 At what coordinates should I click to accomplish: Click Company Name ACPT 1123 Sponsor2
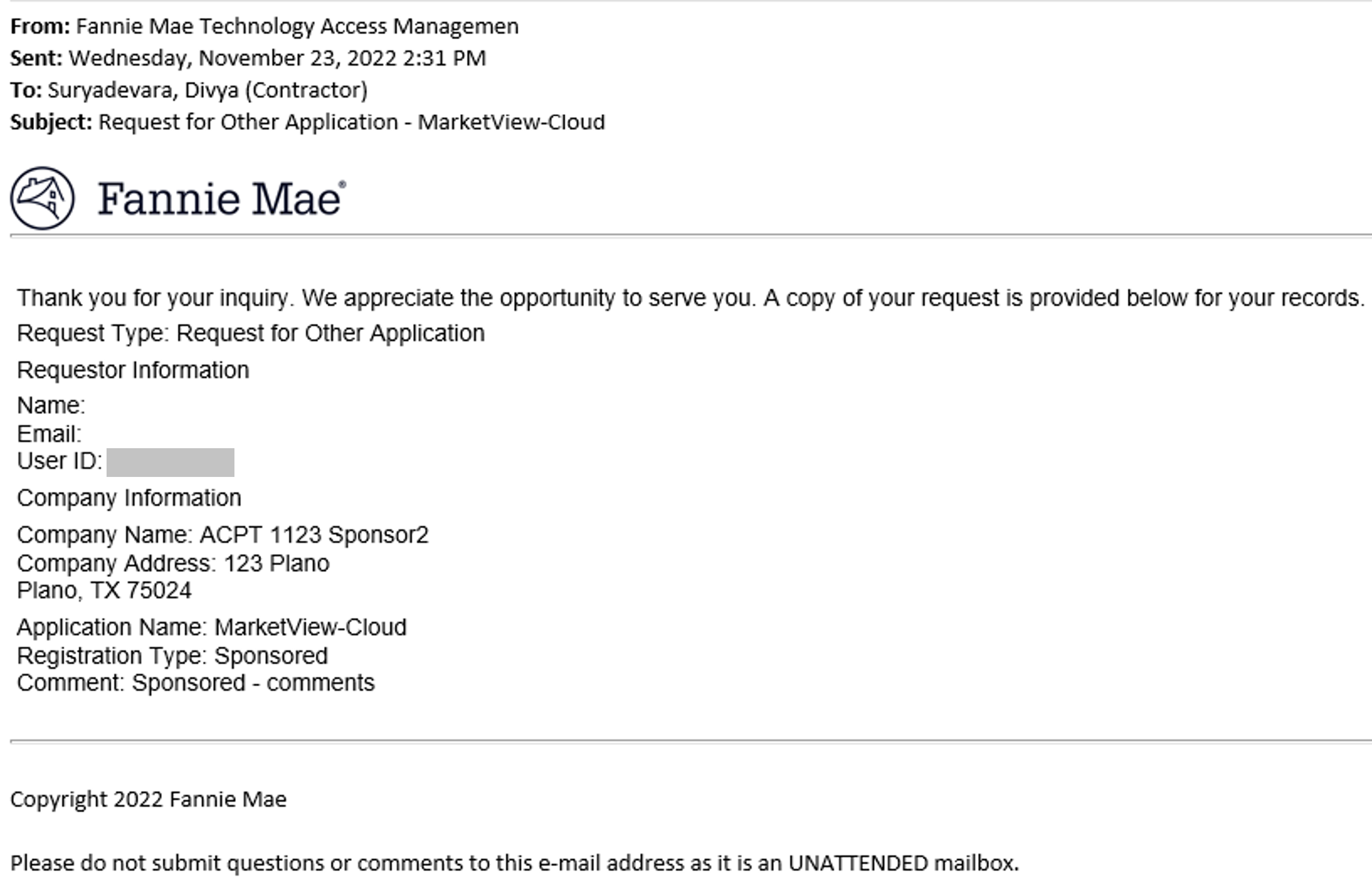pos(223,535)
